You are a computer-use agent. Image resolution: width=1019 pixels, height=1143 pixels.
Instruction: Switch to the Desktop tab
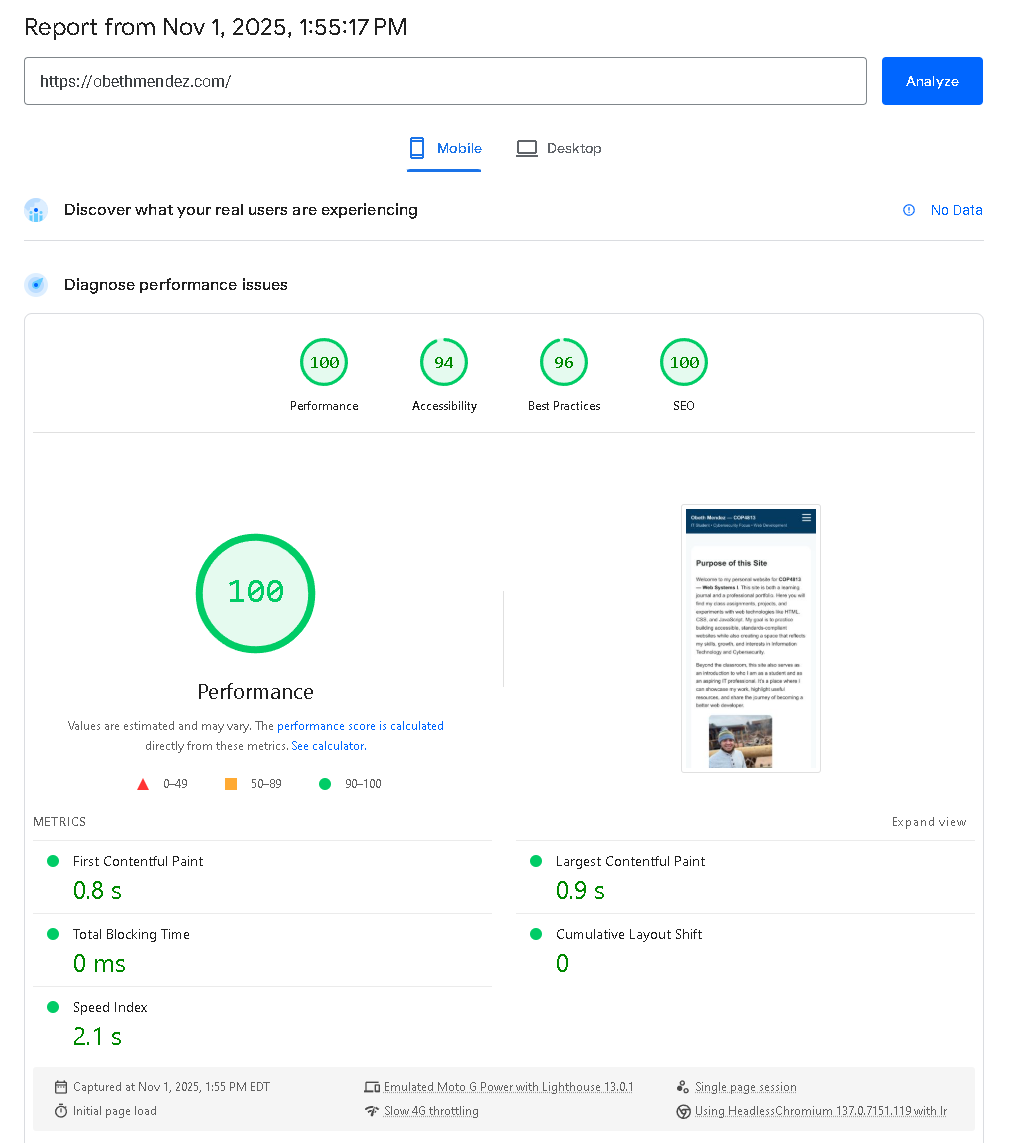point(558,149)
